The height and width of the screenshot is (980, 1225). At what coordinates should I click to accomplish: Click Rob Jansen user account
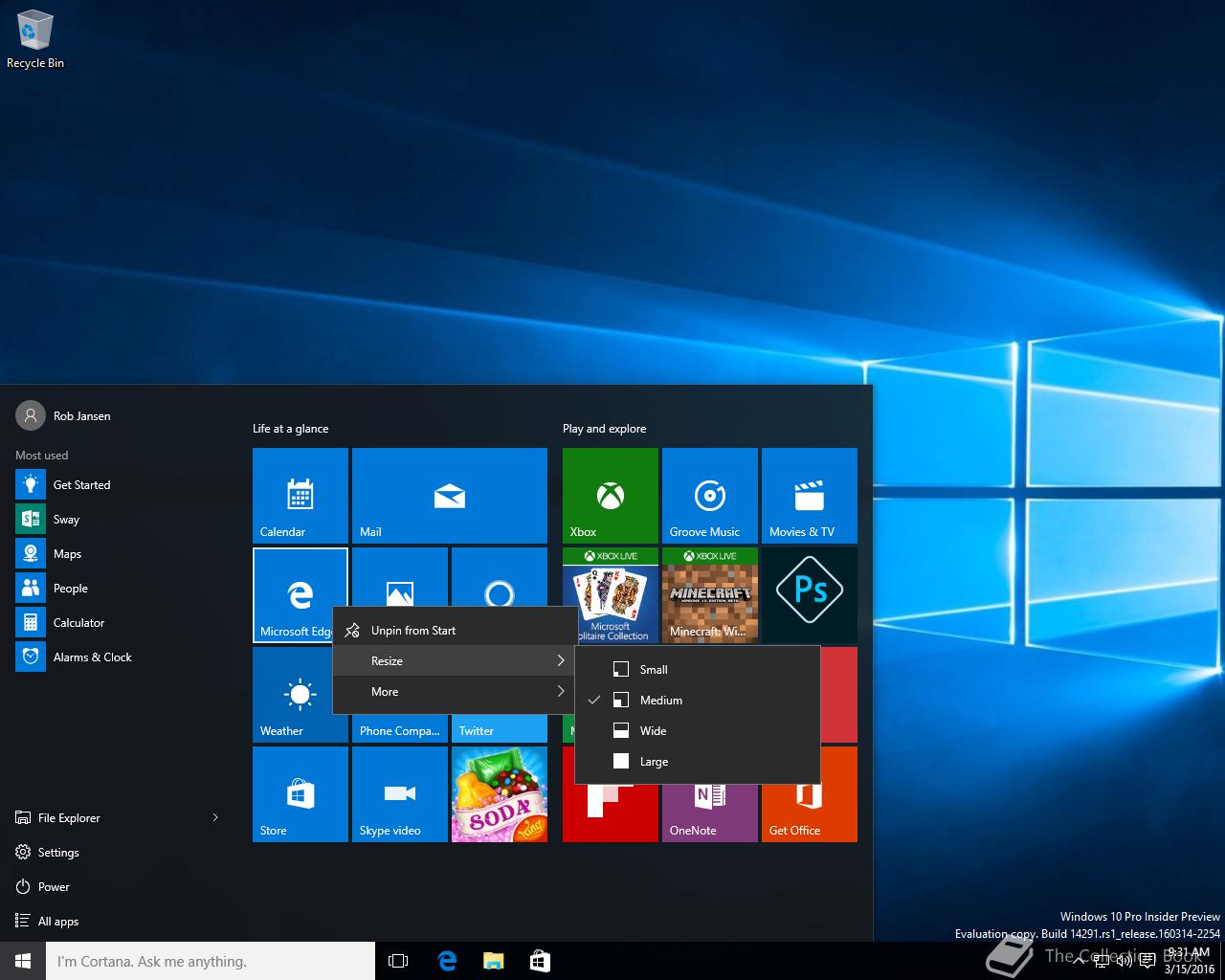point(63,416)
